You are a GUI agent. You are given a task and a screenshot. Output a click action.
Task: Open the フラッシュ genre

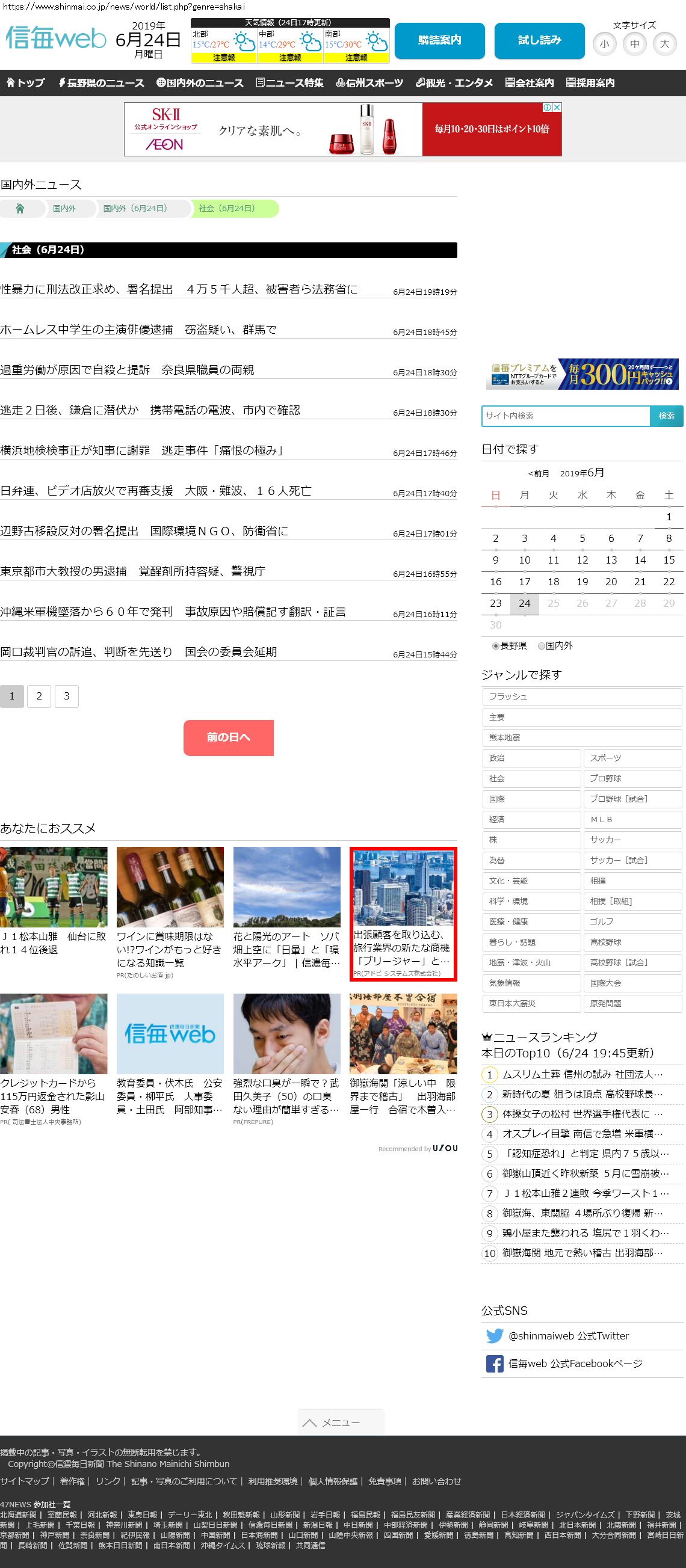582,697
